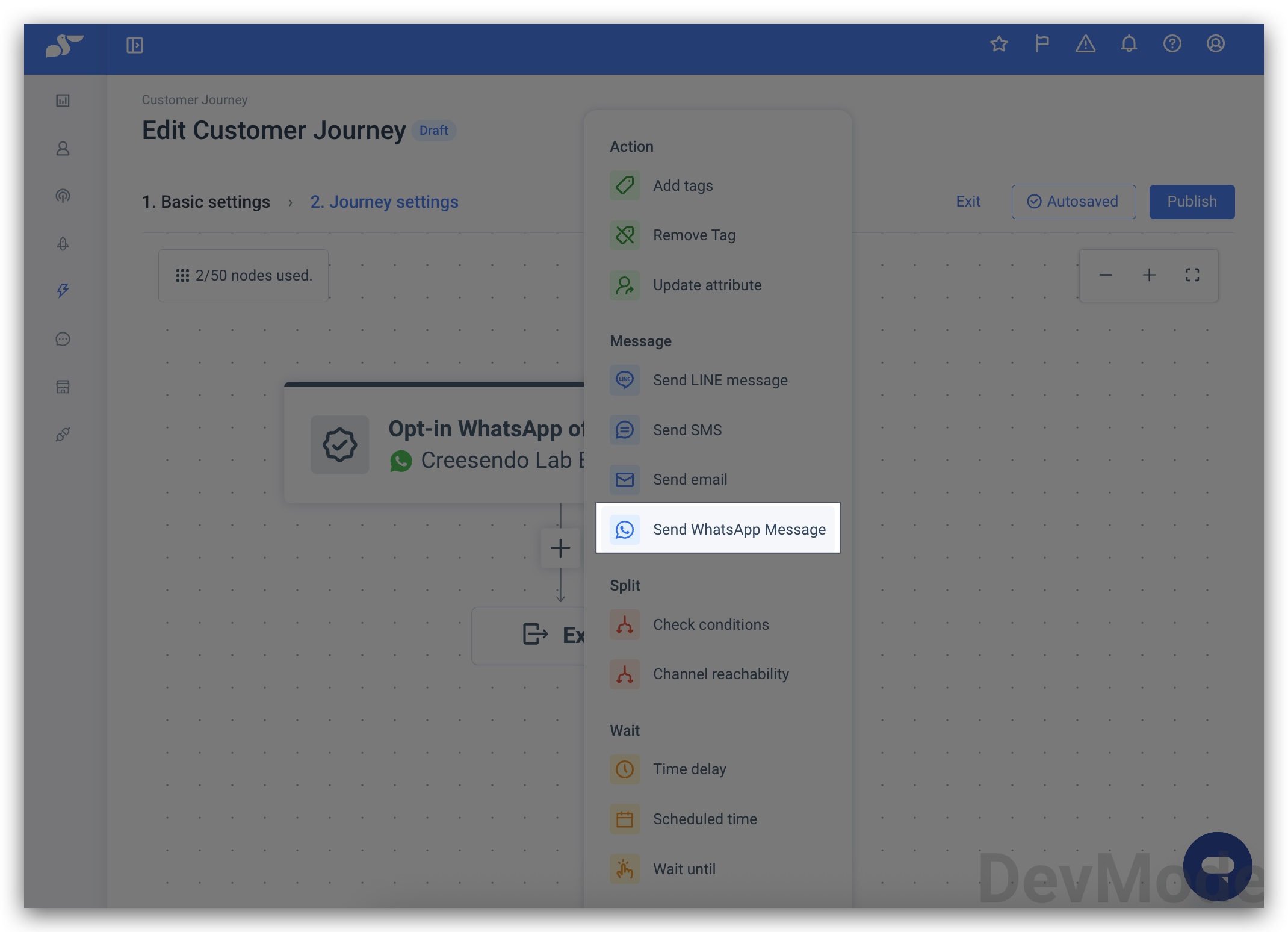
Task: Click the Draft status badge
Action: pyautogui.click(x=433, y=131)
